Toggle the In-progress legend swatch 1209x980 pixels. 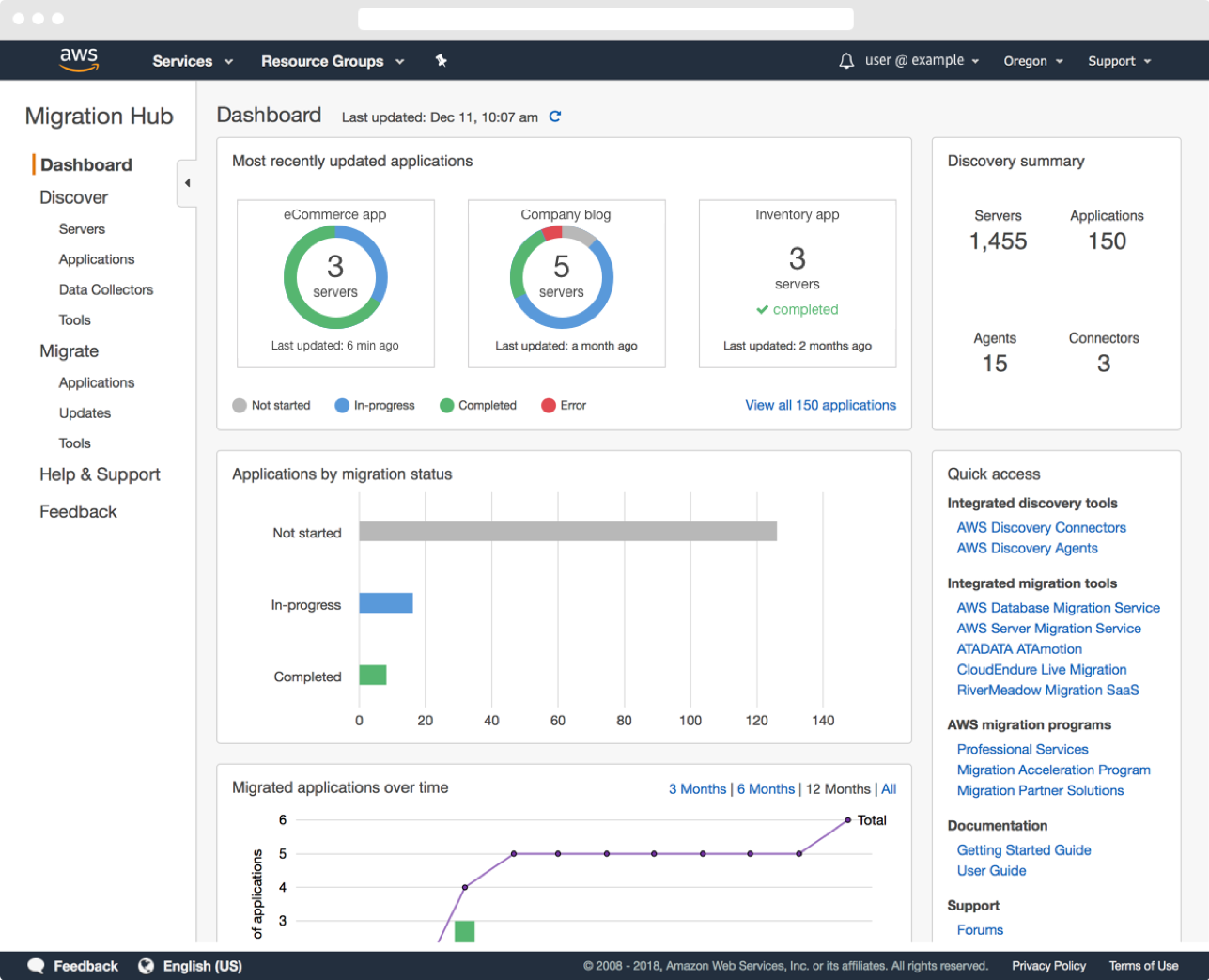pyautogui.click(x=342, y=406)
